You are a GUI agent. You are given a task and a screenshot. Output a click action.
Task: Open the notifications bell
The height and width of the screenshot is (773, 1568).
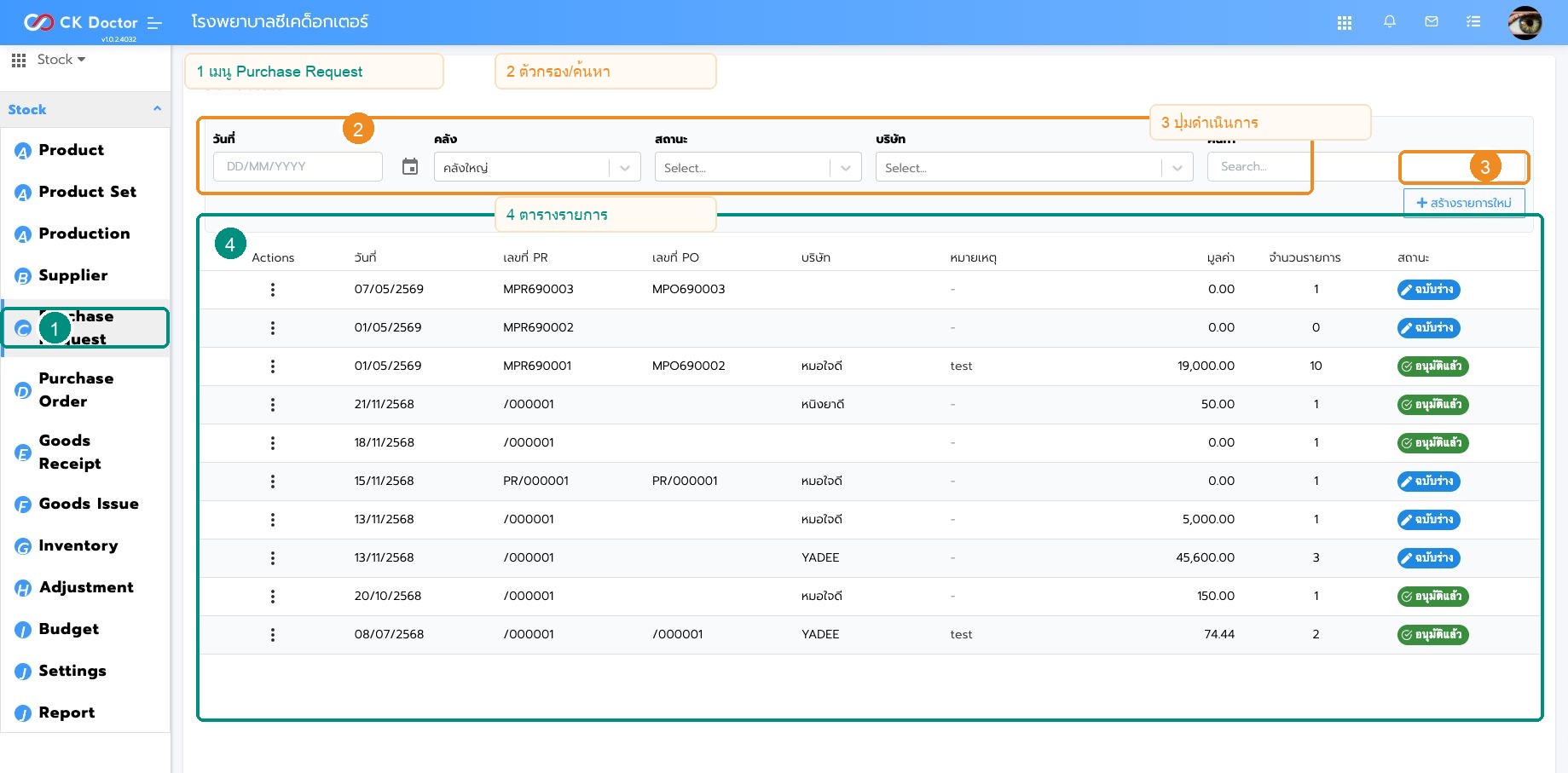(x=1390, y=22)
